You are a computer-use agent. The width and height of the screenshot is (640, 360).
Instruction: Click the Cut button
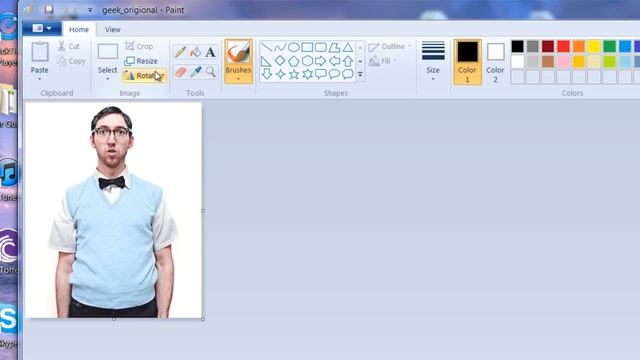pos(68,46)
